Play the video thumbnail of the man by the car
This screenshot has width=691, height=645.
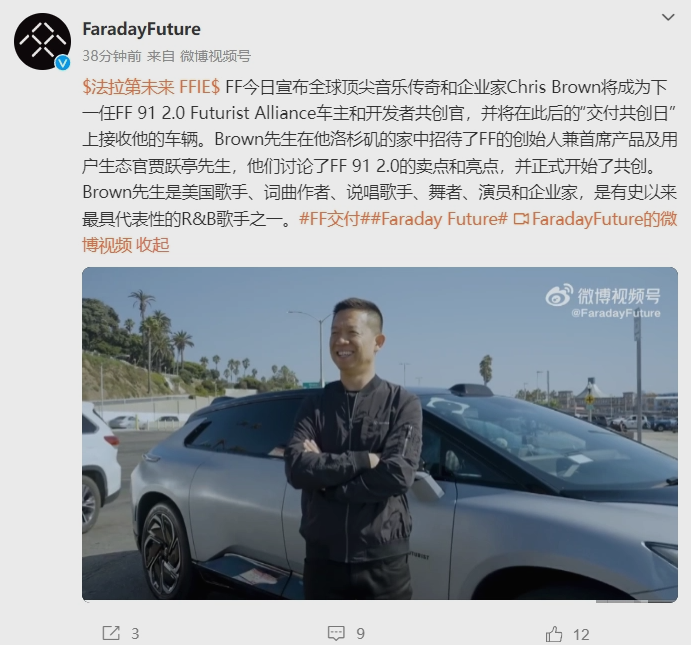tap(380, 434)
